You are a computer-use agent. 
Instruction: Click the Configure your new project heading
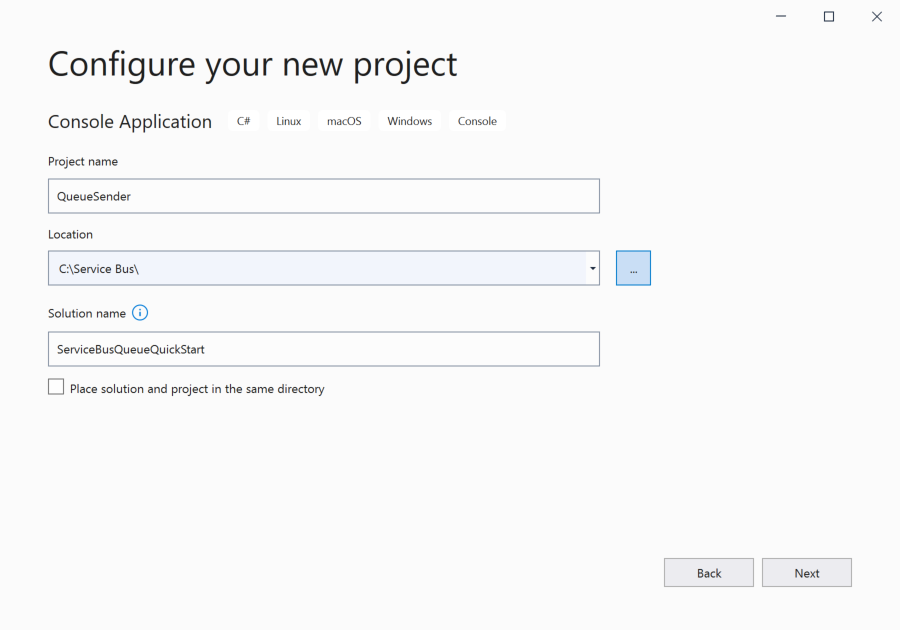tap(252, 64)
